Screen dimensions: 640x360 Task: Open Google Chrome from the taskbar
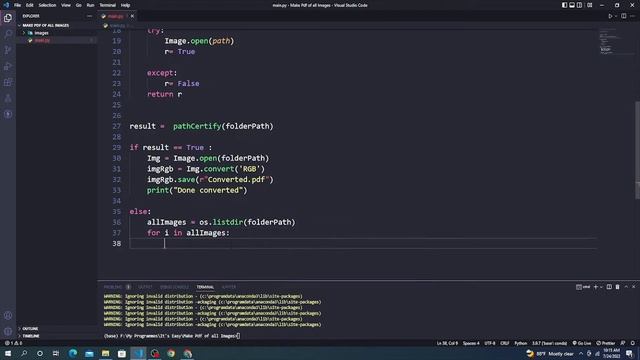point(171,353)
